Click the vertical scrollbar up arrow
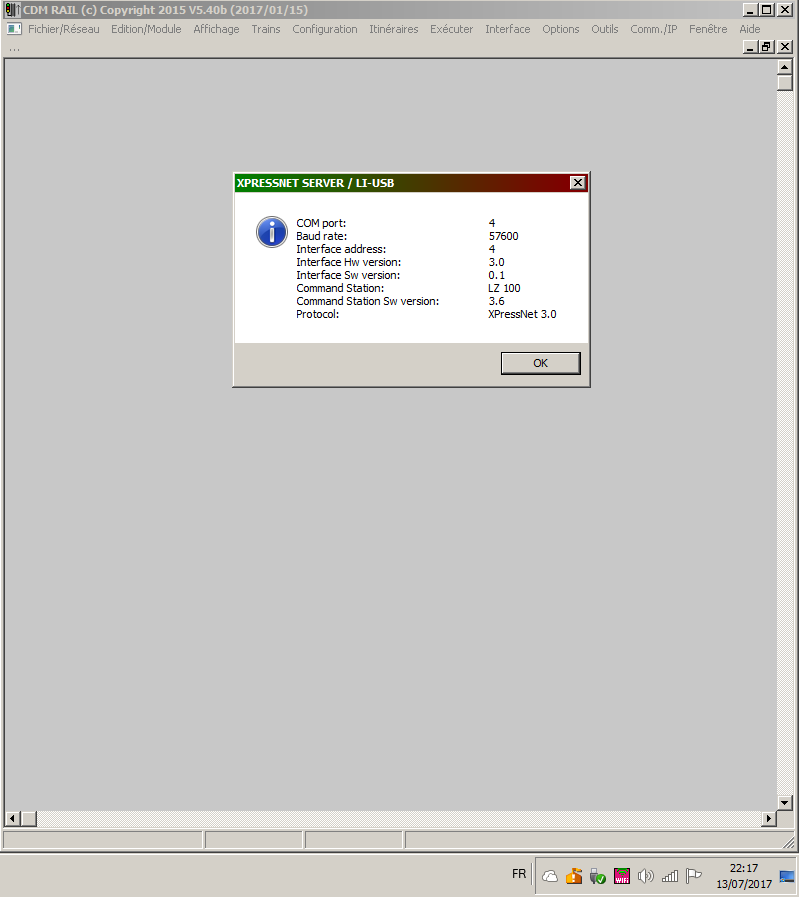Viewport: 799px width, 897px height. tap(785, 68)
